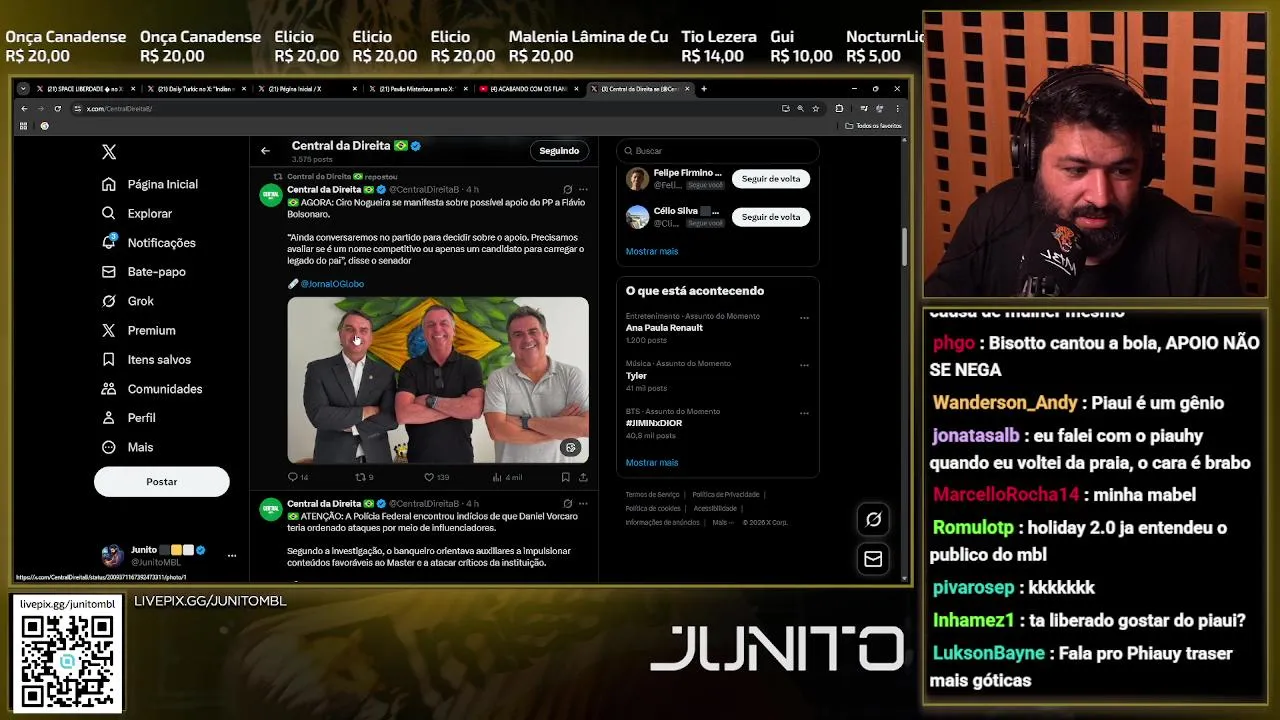Expand the Mais sidebar menu

click(128, 447)
